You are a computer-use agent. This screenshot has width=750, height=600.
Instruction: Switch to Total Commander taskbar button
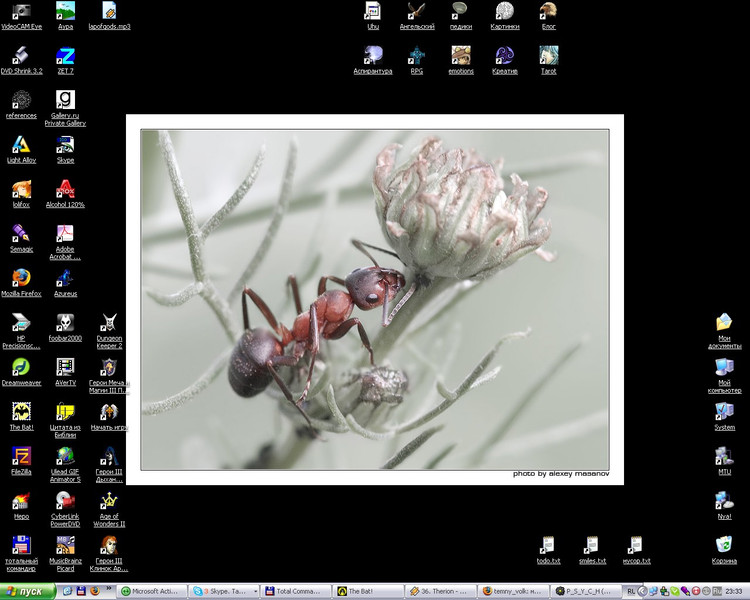tap(296, 591)
